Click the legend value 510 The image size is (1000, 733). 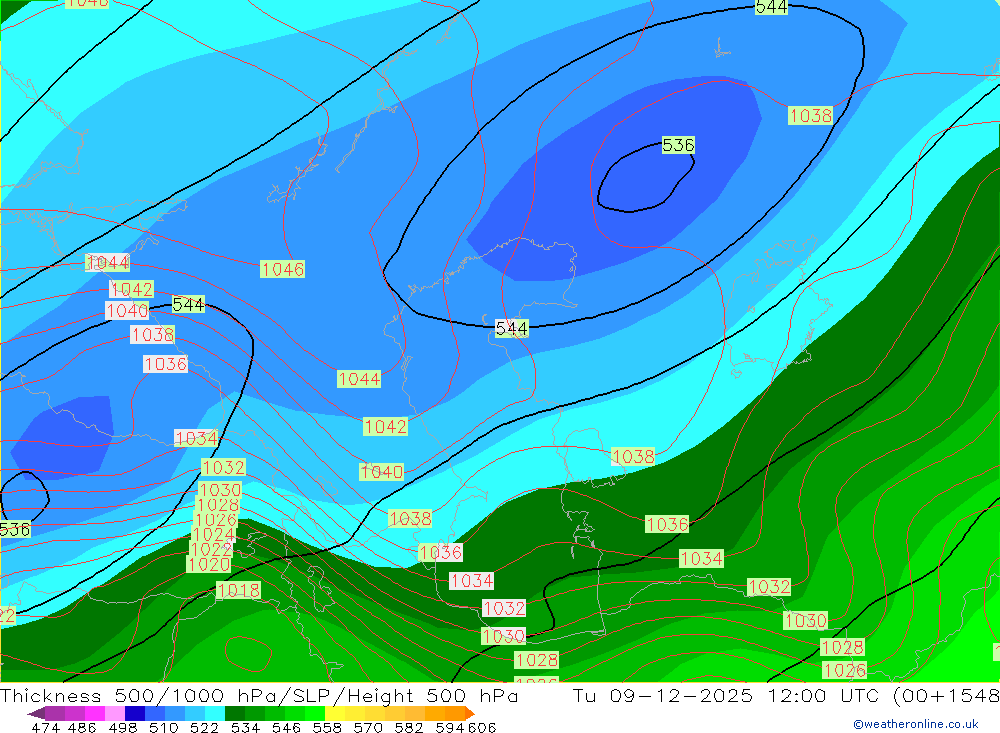tap(164, 727)
